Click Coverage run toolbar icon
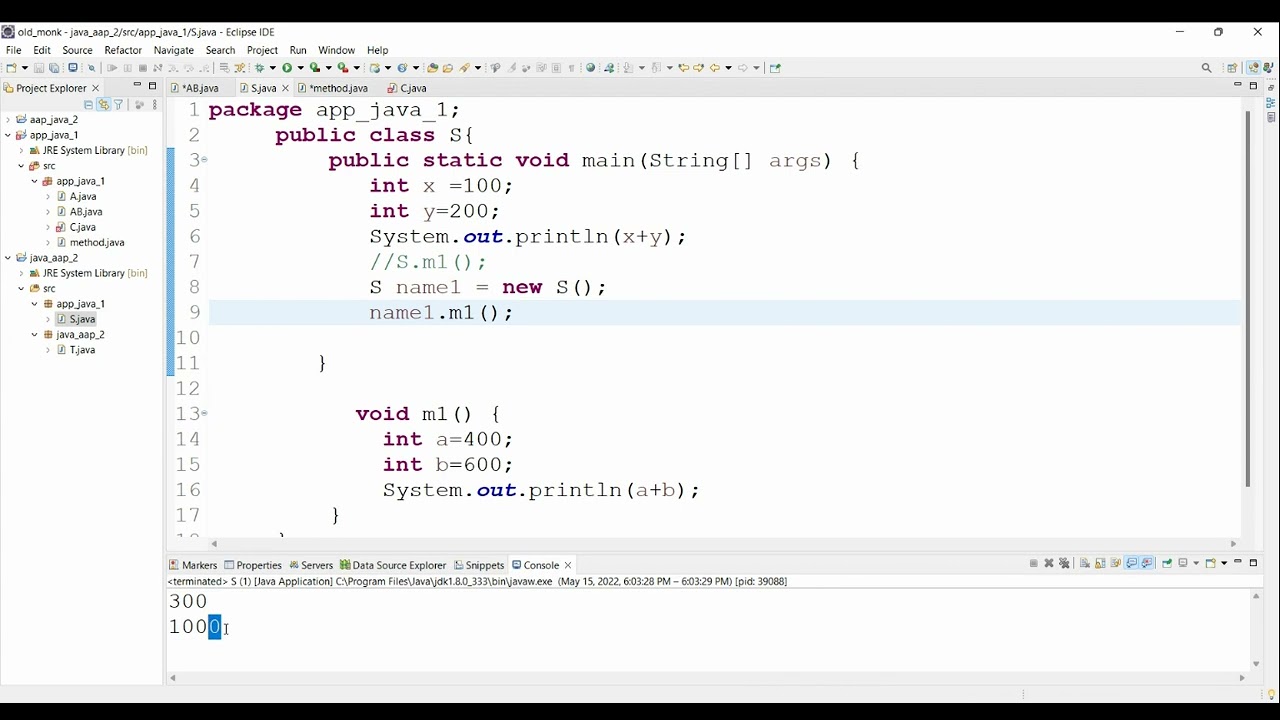This screenshot has width=1280, height=720. (x=314, y=68)
